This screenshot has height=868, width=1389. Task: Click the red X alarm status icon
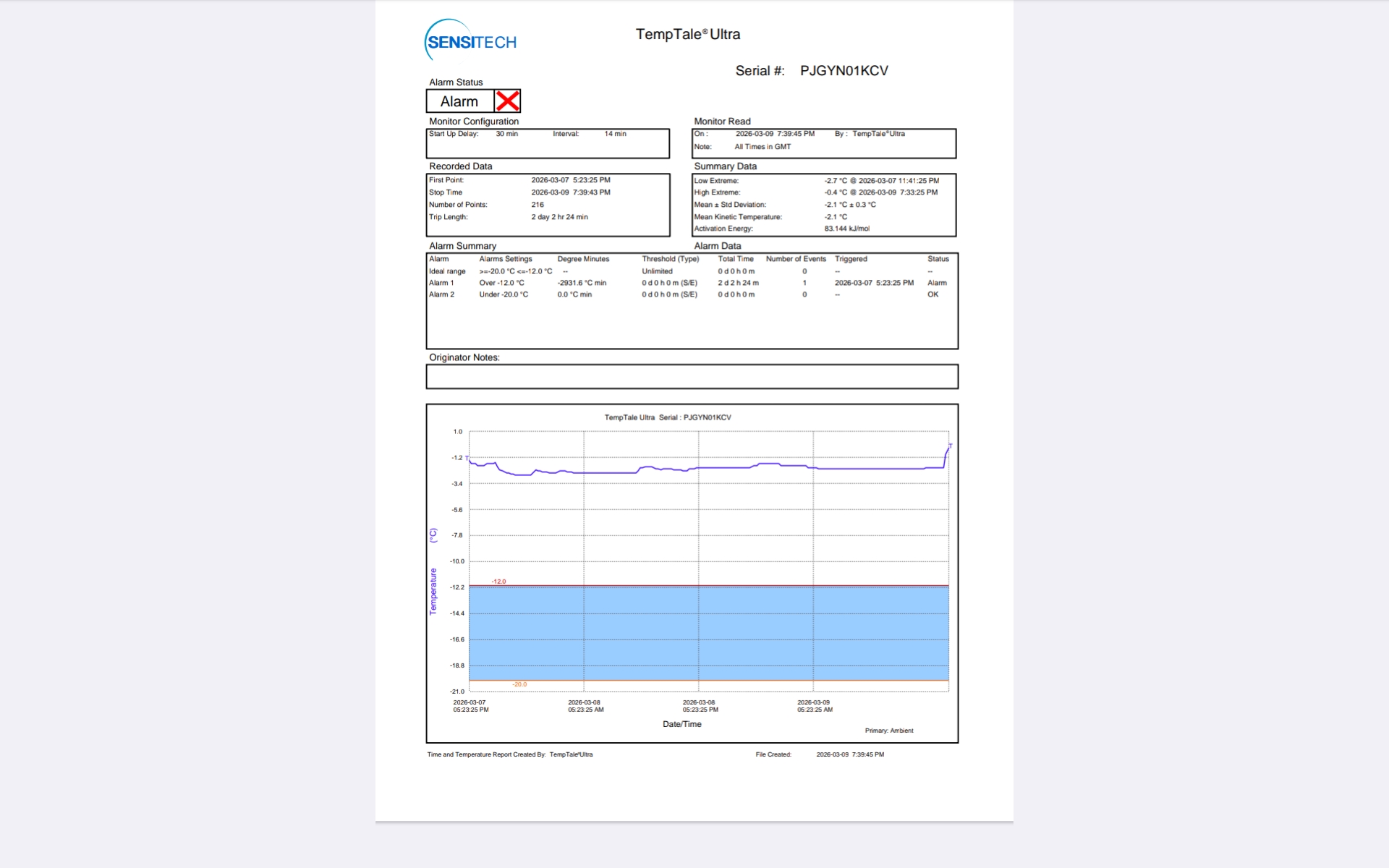point(507,101)
